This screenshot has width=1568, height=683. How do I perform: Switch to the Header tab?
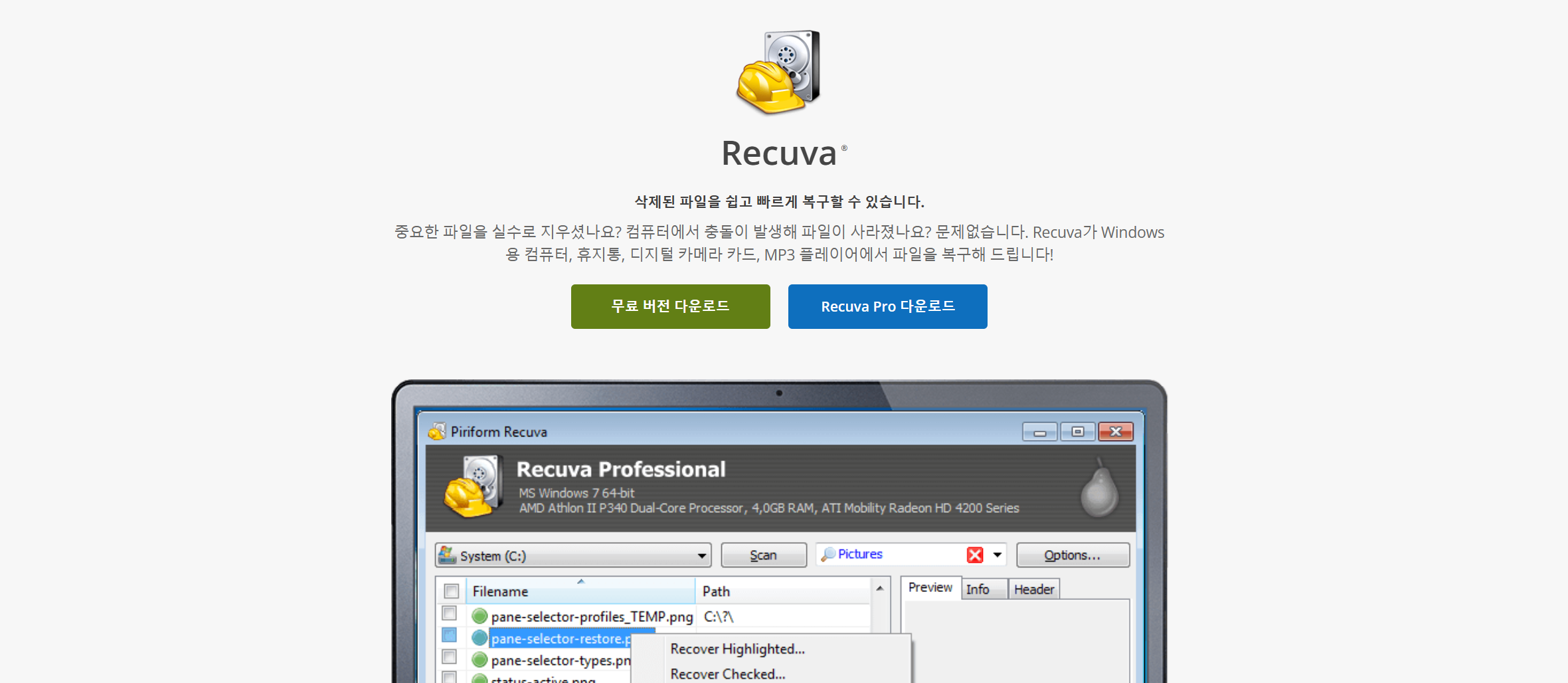click(x=1034, y=589)
